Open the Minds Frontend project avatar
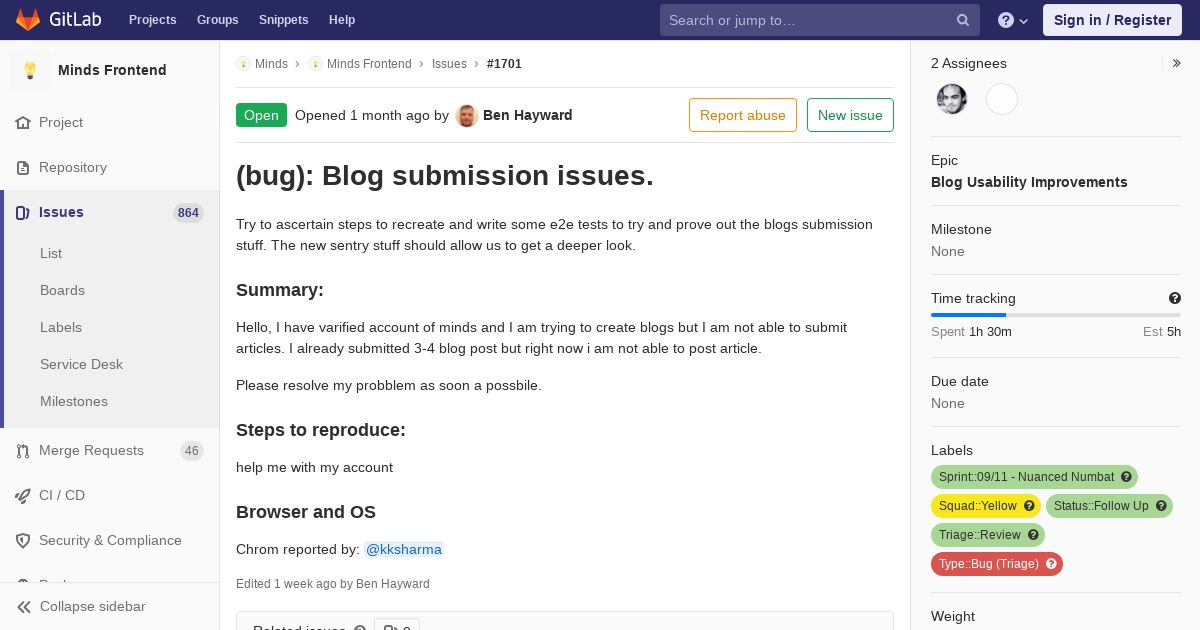Image resolution: width=1200 pixels, height=630 pixels. pos(30,70)
